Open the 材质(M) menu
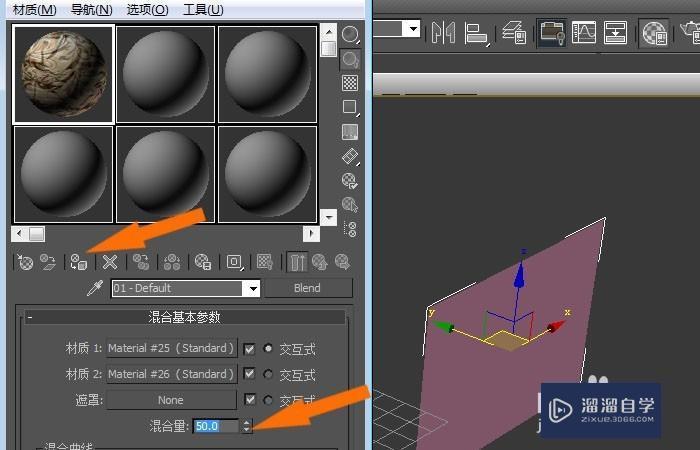 pos(35,9)
